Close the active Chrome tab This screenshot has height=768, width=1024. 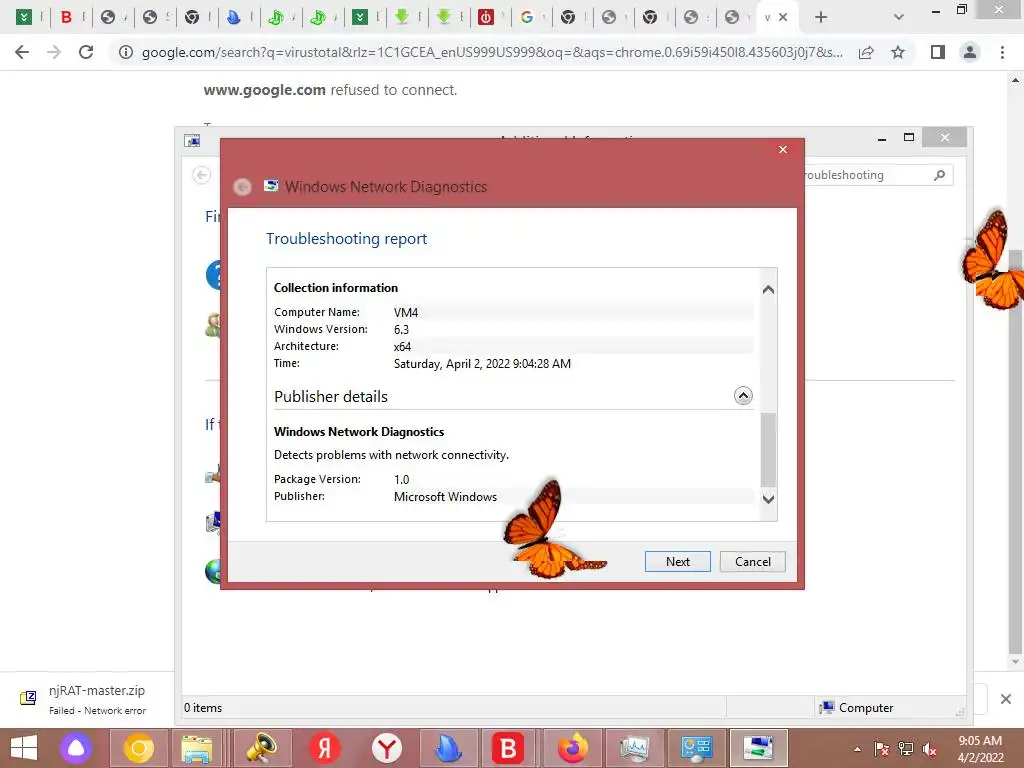pos(783,17)
